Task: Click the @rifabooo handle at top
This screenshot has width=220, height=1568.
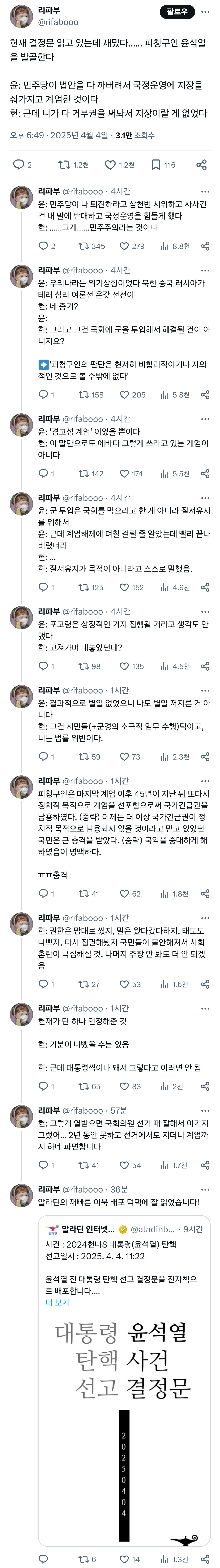Action: coord(58,22)
